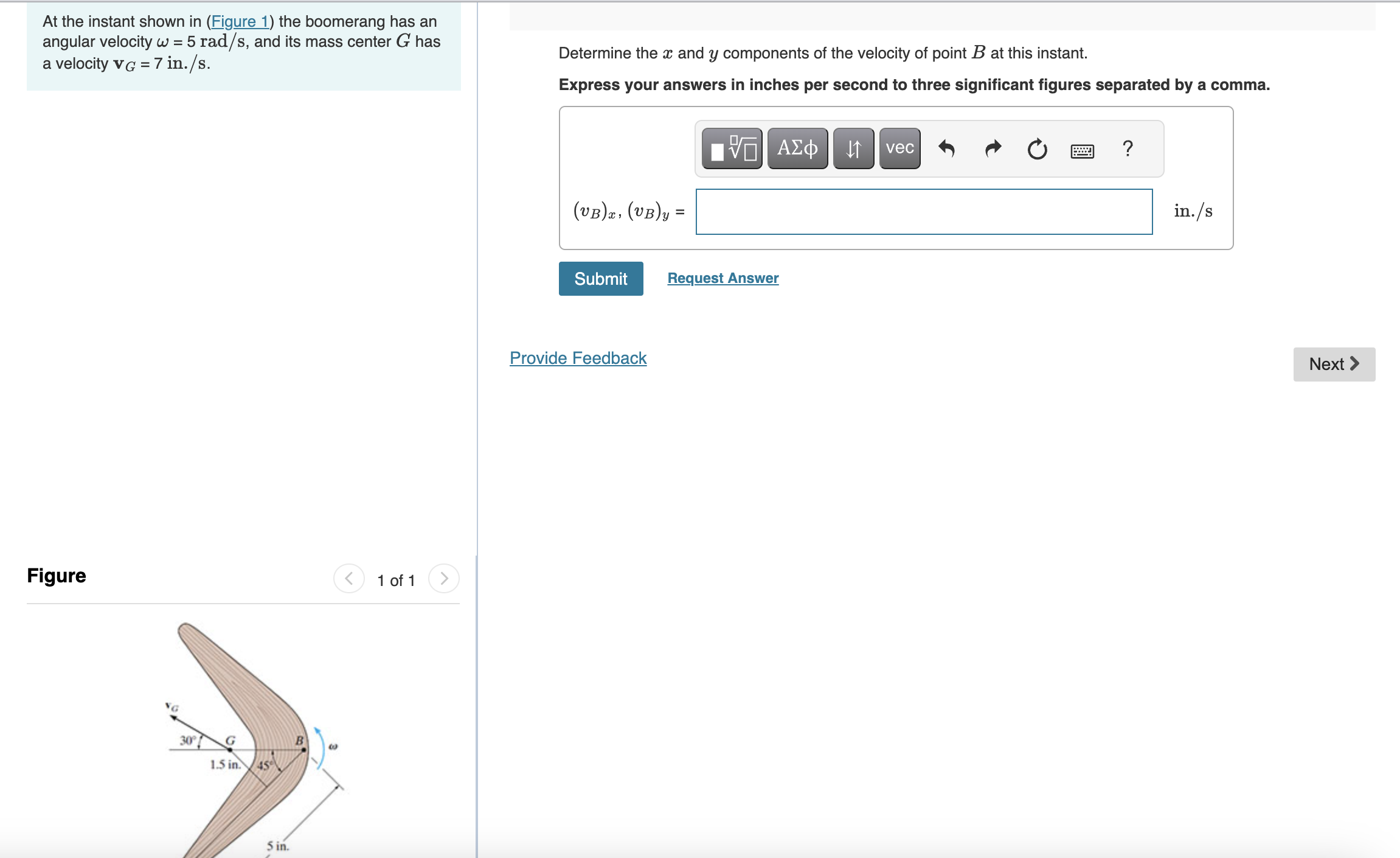Open Provide Feedback

coord(577,358)
